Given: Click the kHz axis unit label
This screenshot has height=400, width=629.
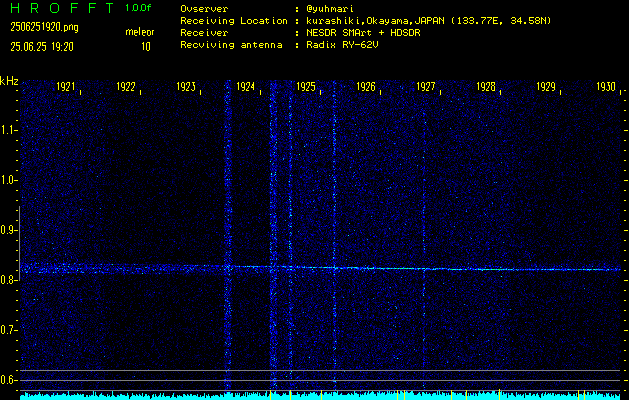Looking at the screenshot, I should 9,81.
